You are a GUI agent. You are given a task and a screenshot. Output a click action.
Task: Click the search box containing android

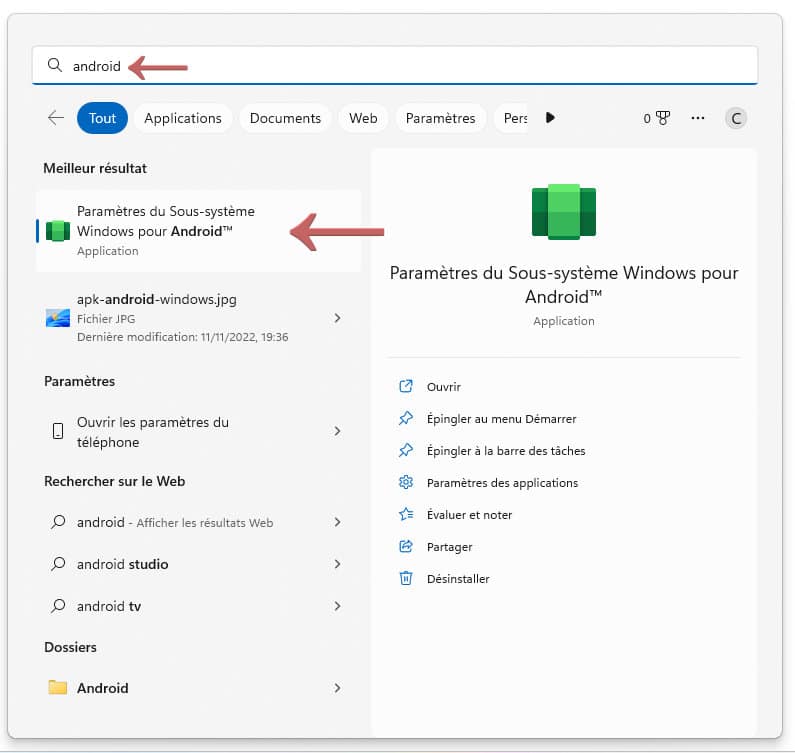[x=395, y=65]
